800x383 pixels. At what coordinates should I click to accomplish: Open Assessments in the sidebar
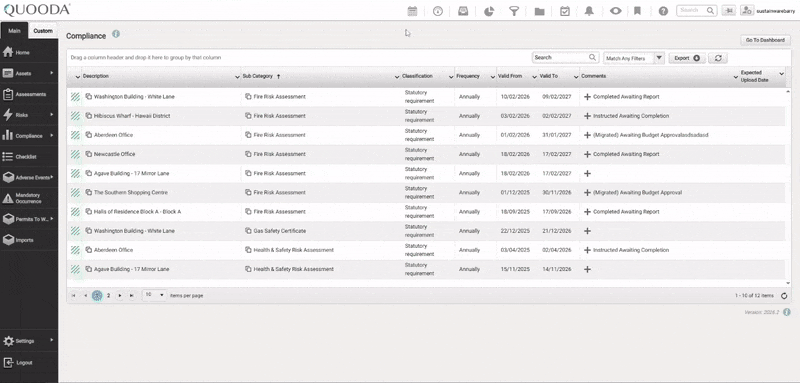tap(29, 94)
